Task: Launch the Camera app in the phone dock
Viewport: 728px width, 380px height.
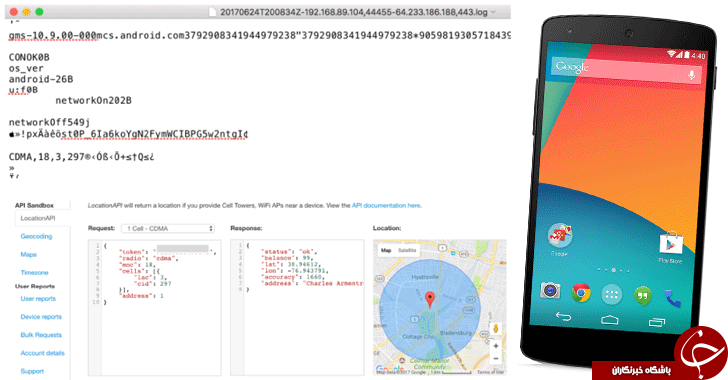Action: [550, 291]
